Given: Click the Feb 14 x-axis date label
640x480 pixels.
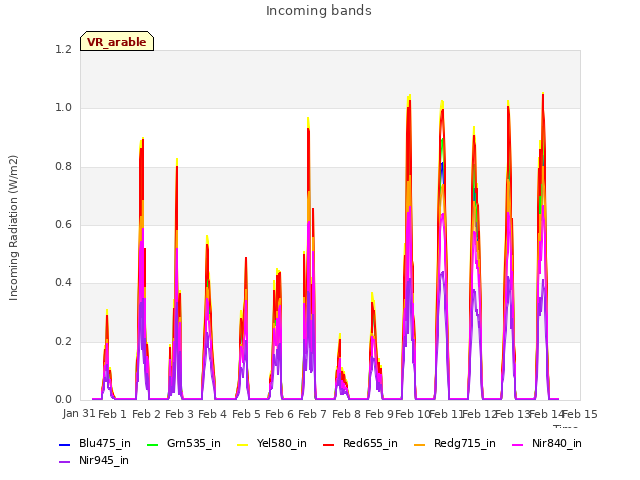Looking at the screenshot, I should [x=546, y=414].
